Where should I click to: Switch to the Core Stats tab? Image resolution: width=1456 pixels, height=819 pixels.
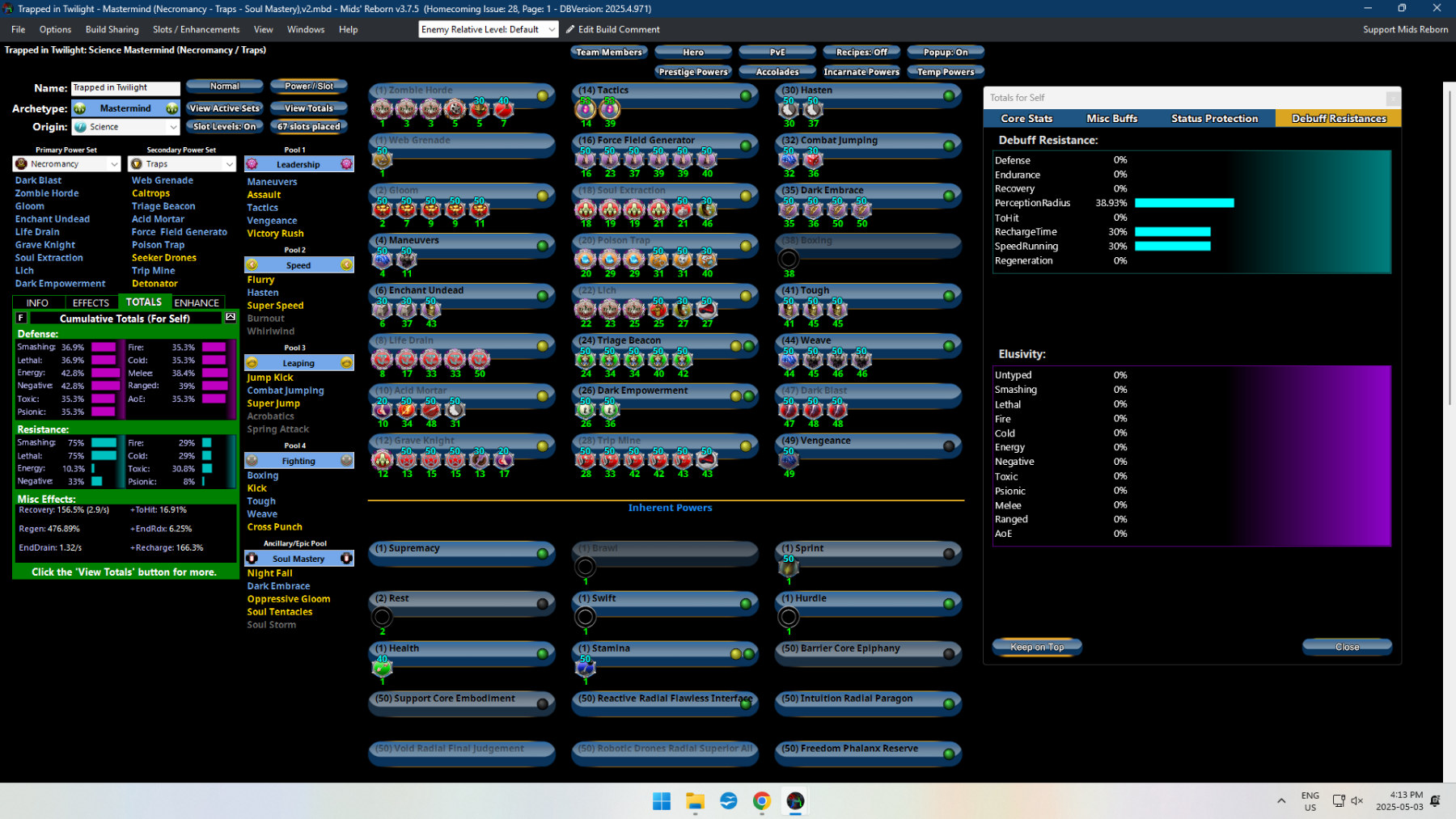1026,118
